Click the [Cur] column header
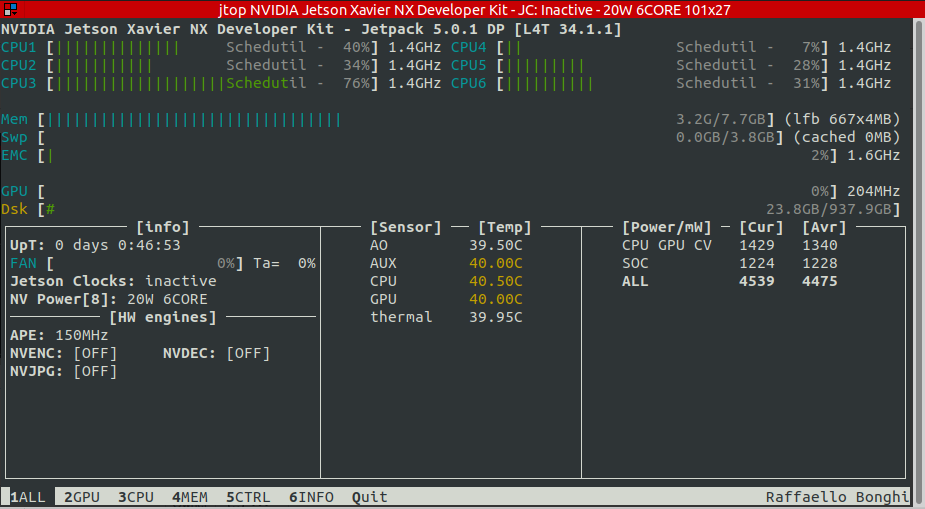Viewport: 925px width, 509px height. click(761, 227)
